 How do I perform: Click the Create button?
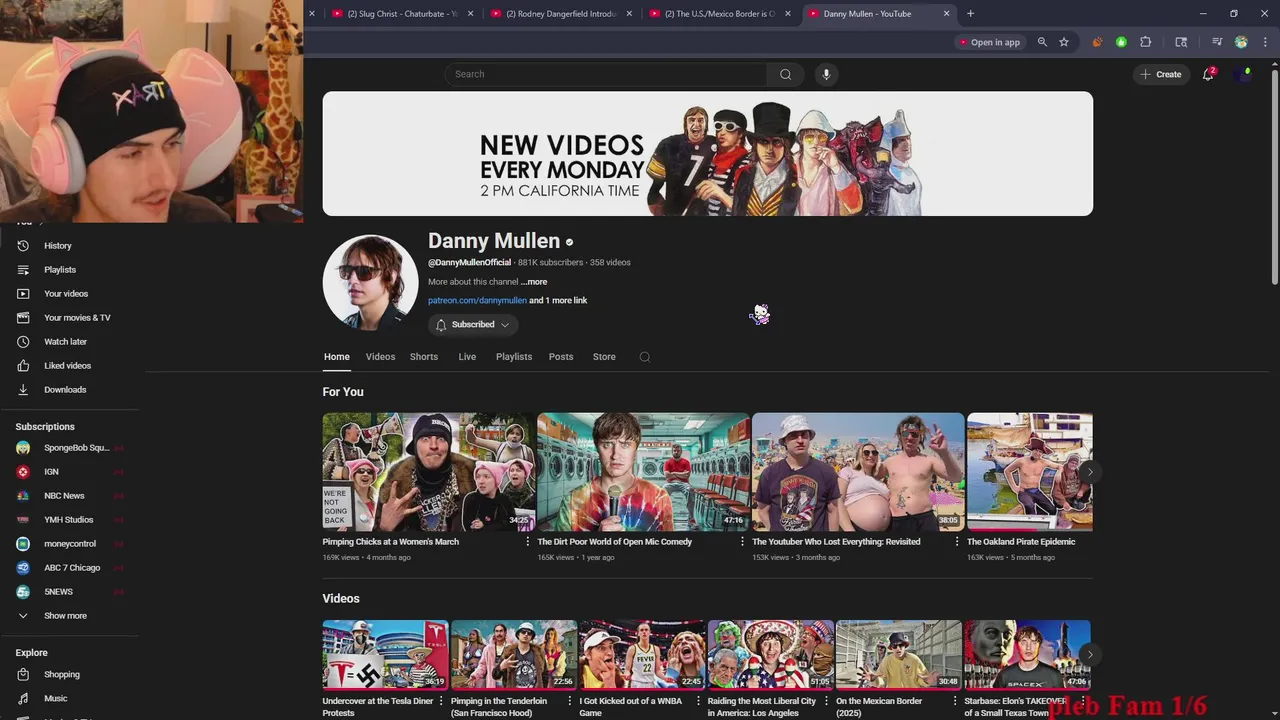pyautogui.click(x=1161, y=74)
